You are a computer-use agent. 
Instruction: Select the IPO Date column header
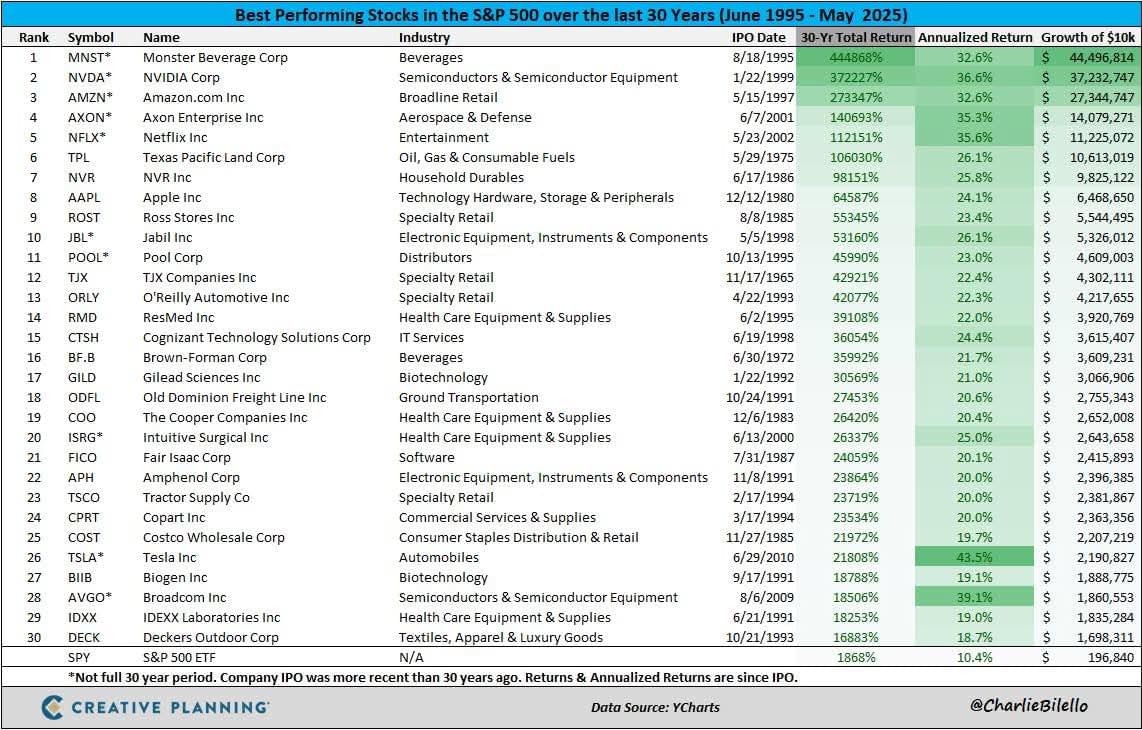[x=759, y=37]
